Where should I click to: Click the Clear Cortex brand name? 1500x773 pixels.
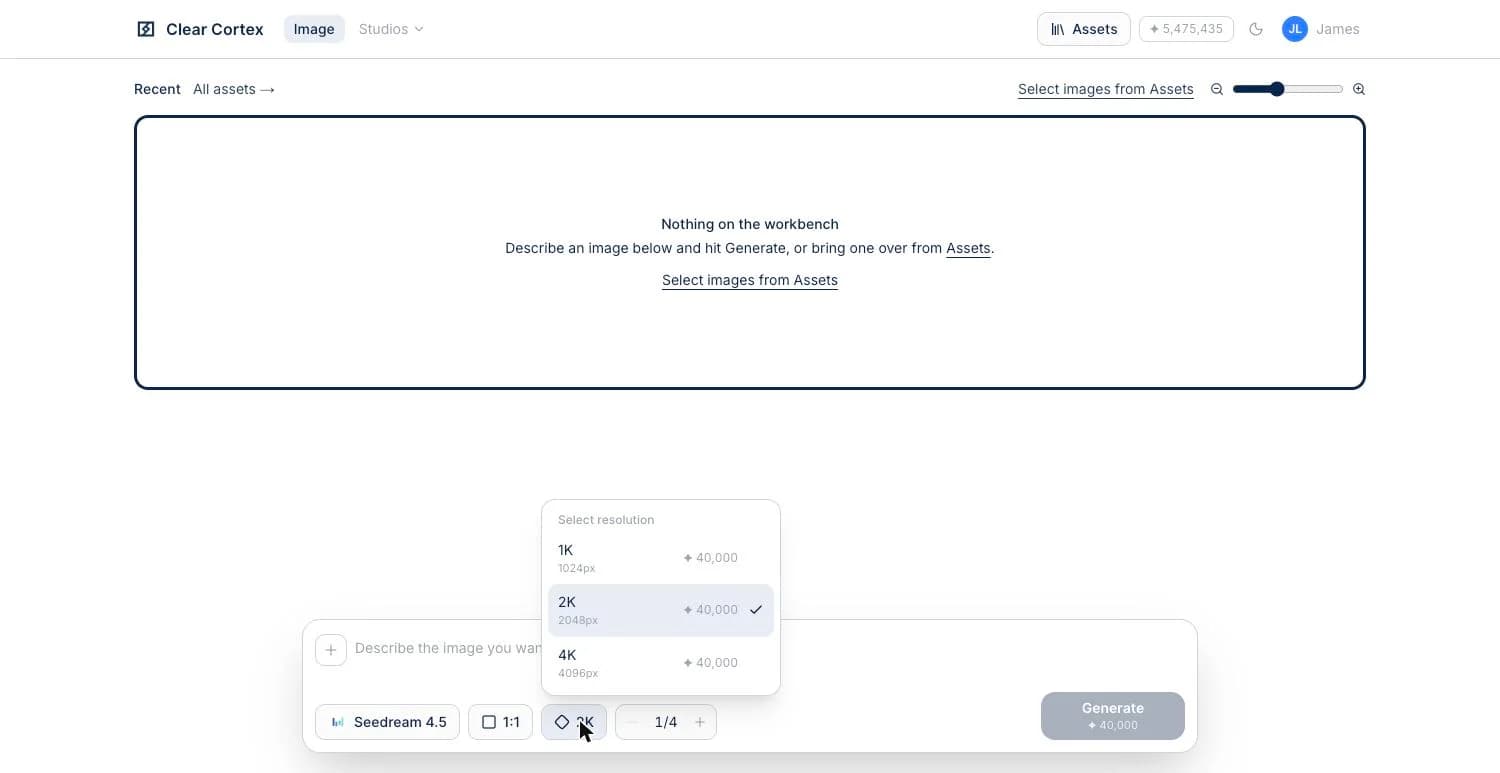coord(215,29)
